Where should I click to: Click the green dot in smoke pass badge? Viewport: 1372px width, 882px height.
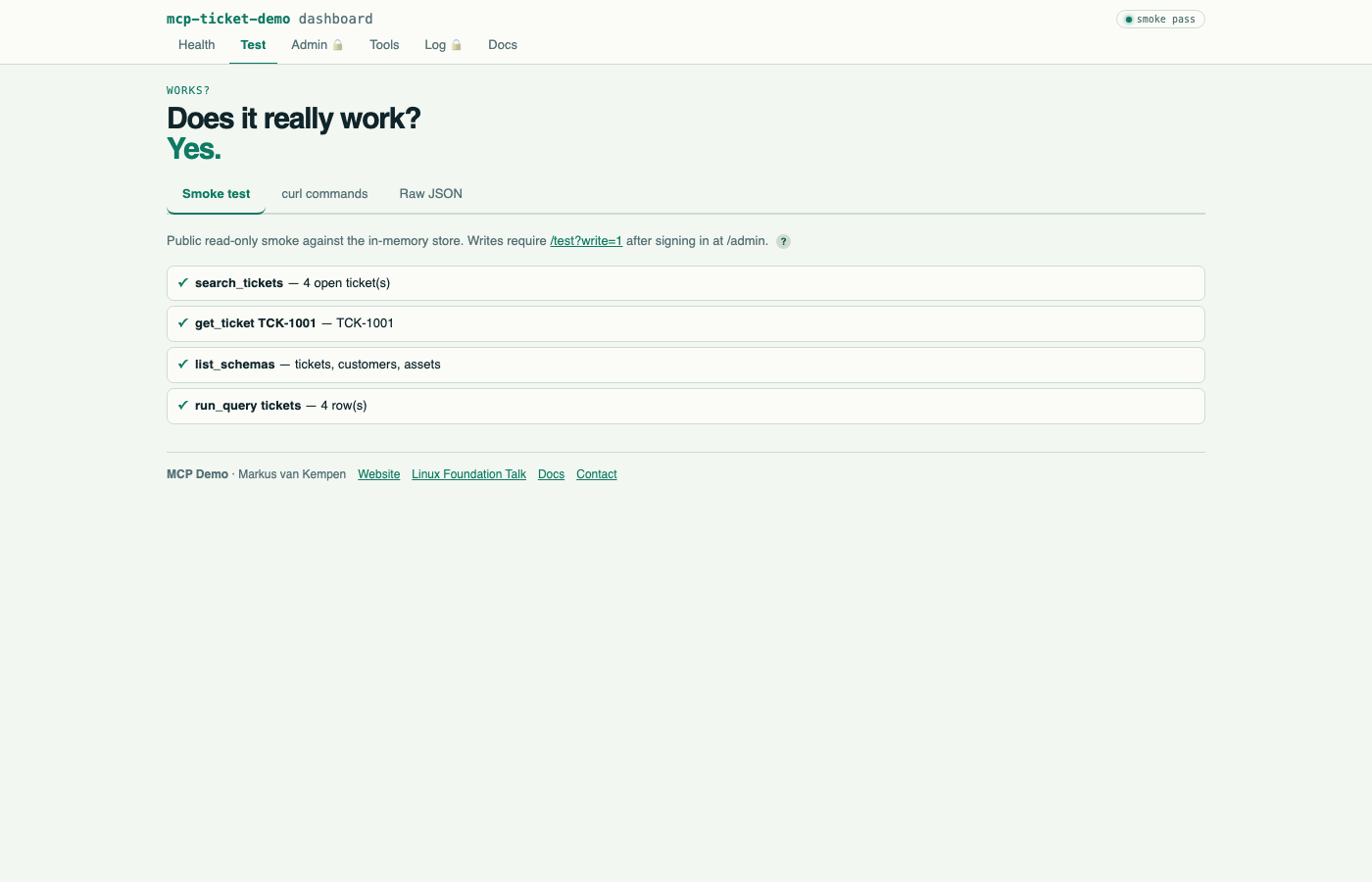click(1129, 20)
